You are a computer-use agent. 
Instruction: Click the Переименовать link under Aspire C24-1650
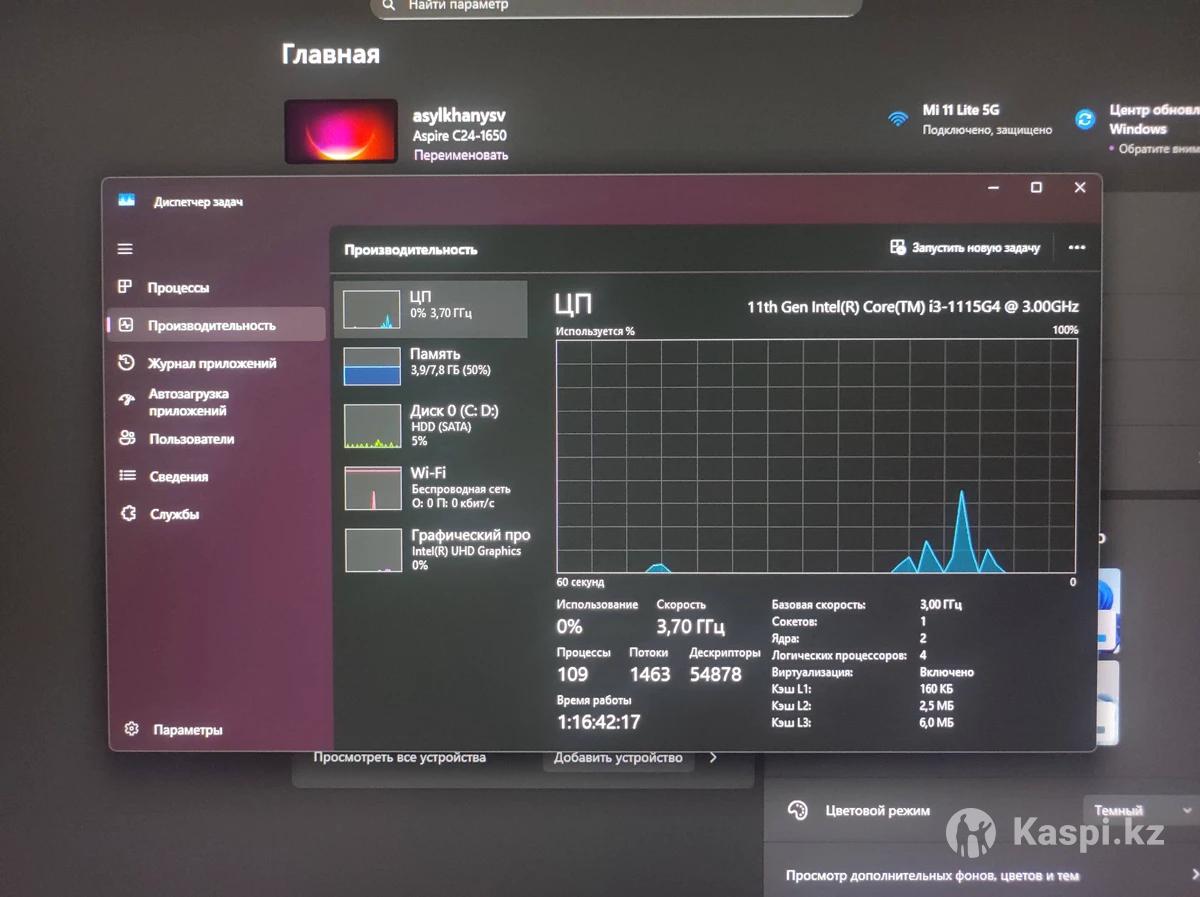(460, 155)
